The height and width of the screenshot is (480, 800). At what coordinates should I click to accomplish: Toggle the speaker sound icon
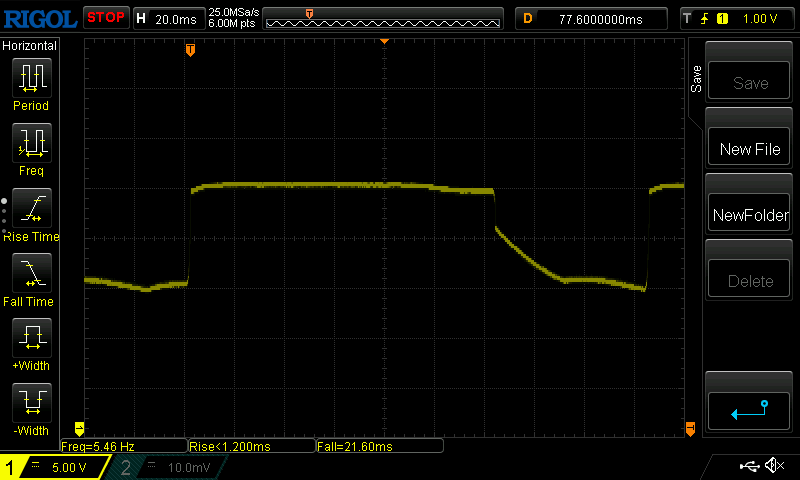tap(773, 466)
